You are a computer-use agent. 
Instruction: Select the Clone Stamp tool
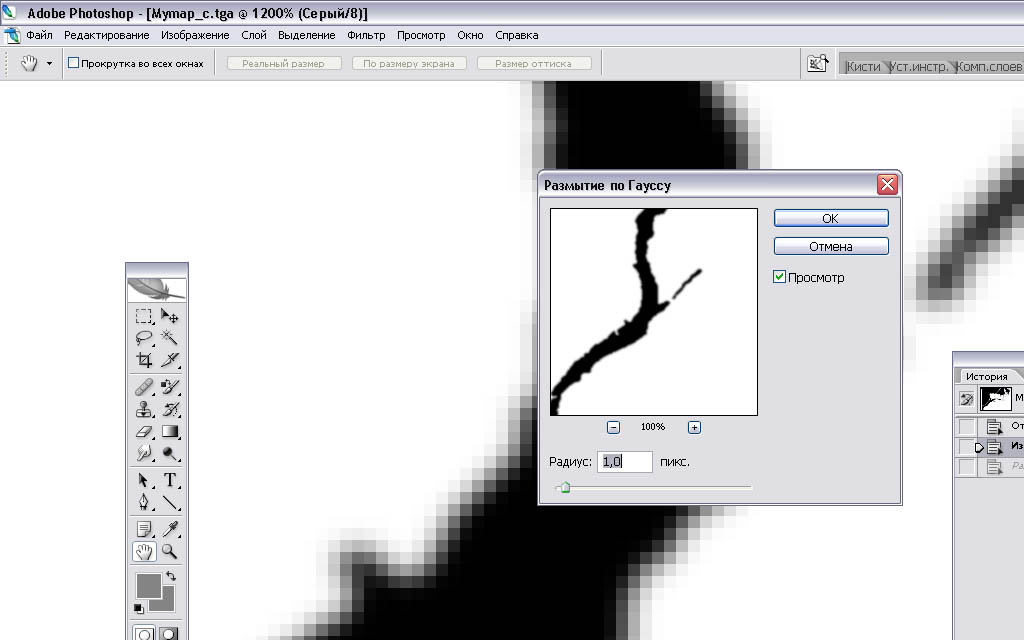144,409
